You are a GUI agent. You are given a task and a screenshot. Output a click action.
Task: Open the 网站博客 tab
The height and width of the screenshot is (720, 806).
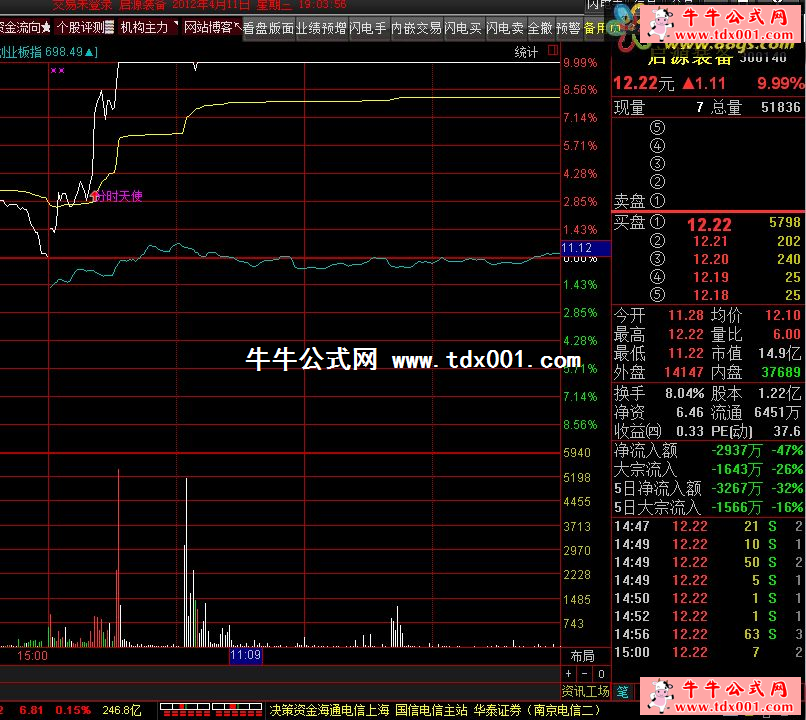tap(209, 28)
